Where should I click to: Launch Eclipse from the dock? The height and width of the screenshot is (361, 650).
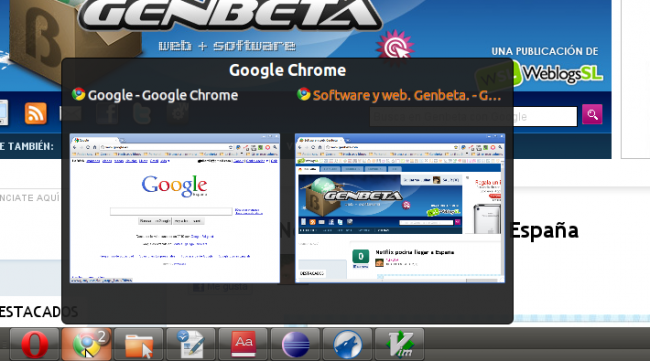point(295,344)
